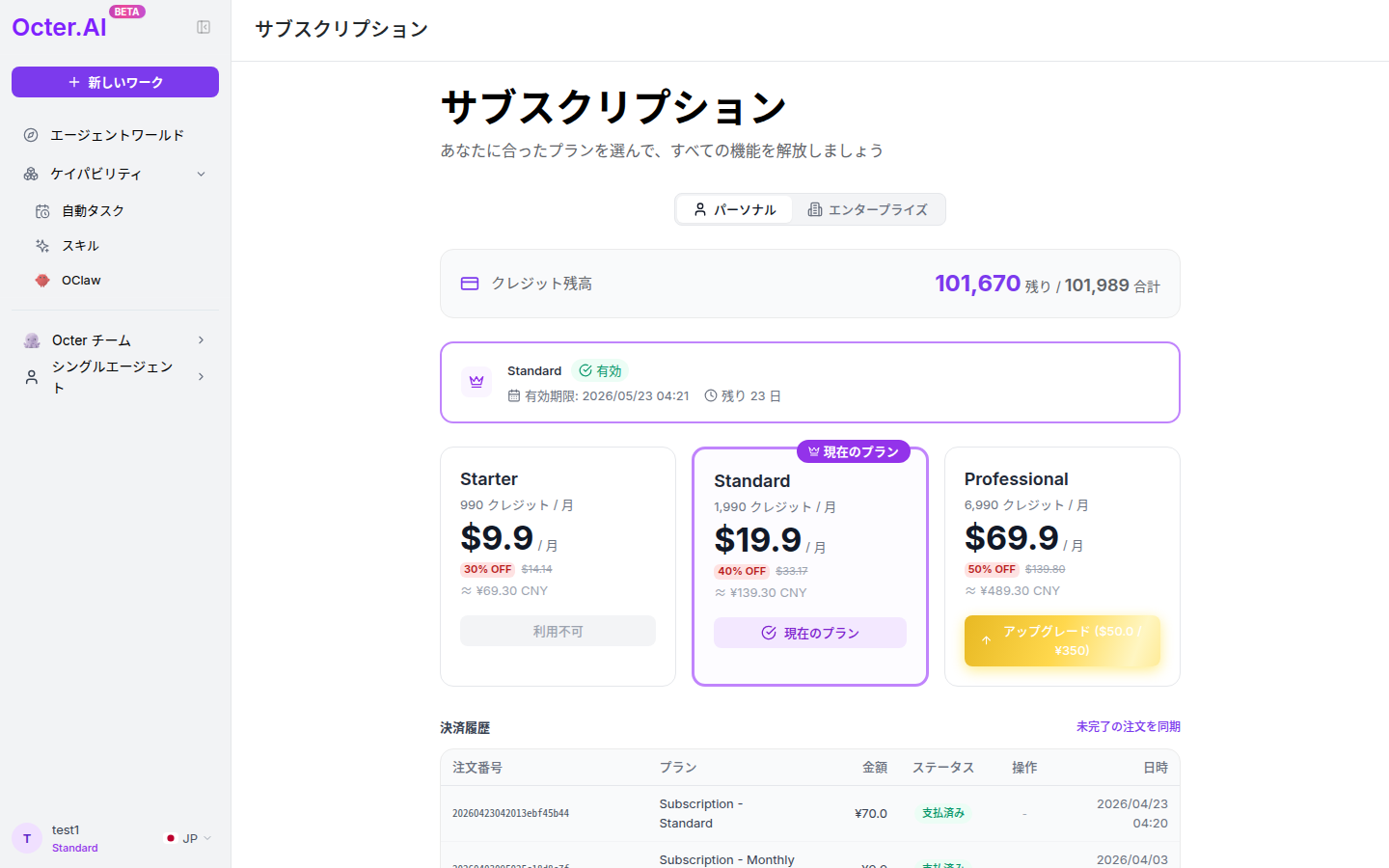Screen dimensions: 1389x868
Task: Click the ステータス column header
Action: 943,768
